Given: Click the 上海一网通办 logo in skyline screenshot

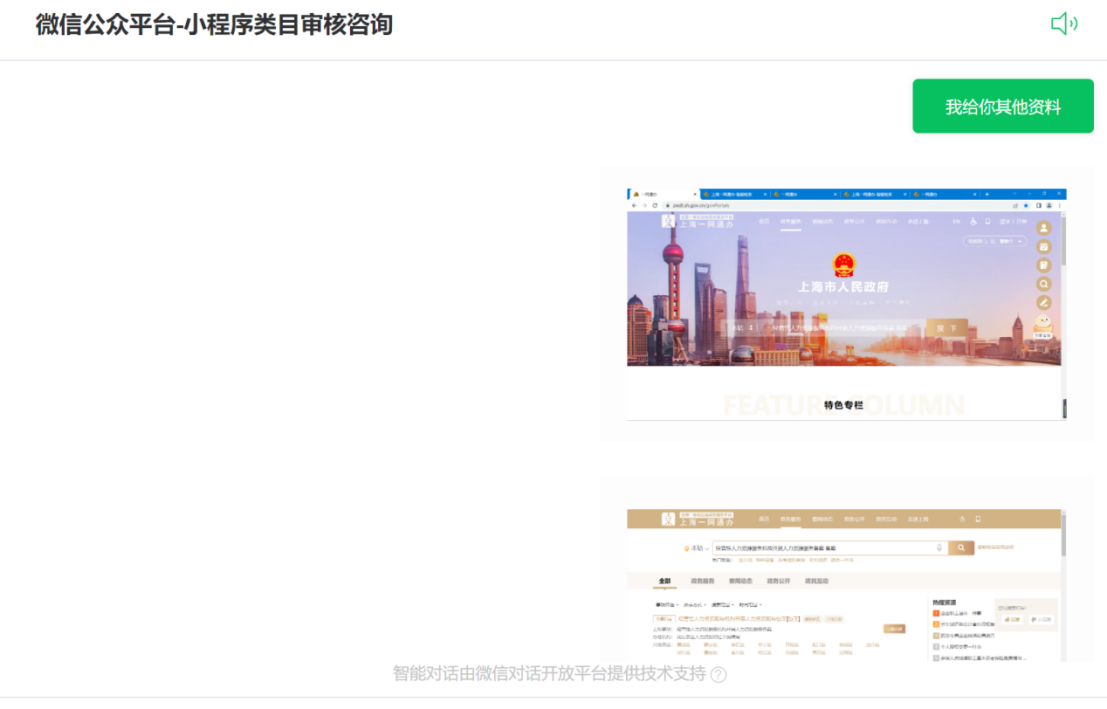Looking at the screenshot, I should 698,221.
